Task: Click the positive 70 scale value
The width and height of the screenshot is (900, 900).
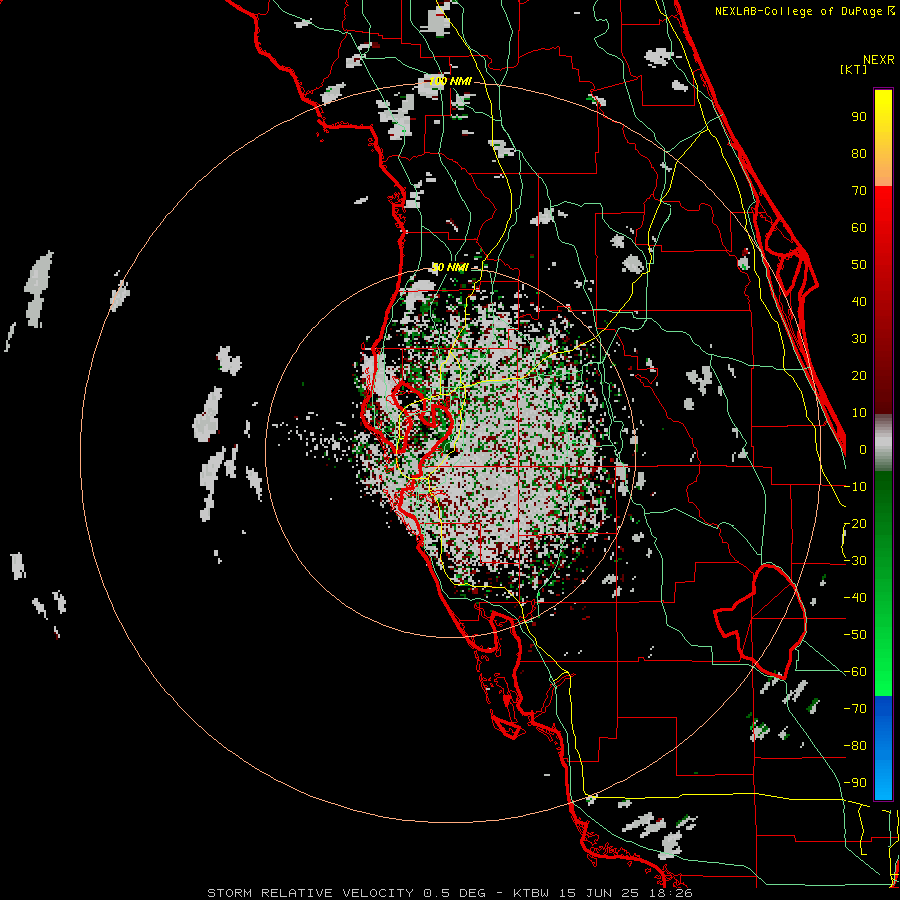Action: (x=859, y=191)
